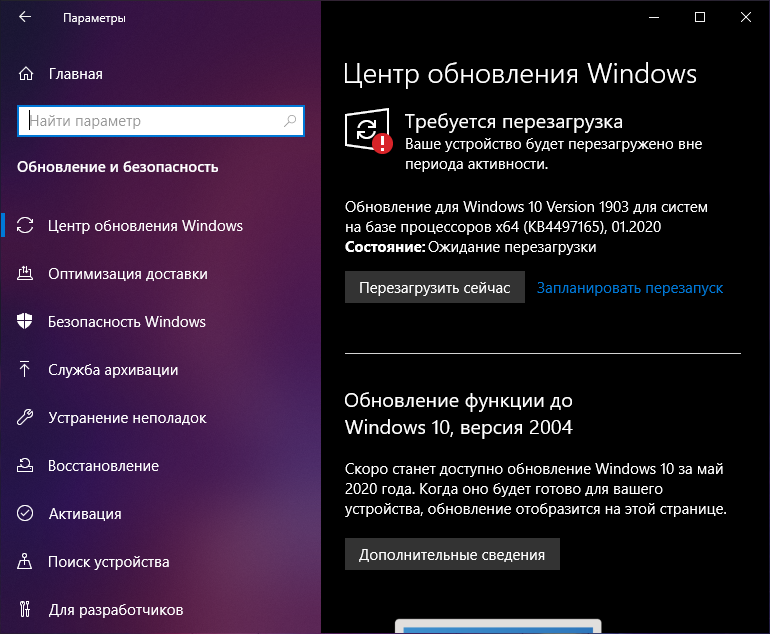Click the Оптимизация доставки icon

pos(25,273)
